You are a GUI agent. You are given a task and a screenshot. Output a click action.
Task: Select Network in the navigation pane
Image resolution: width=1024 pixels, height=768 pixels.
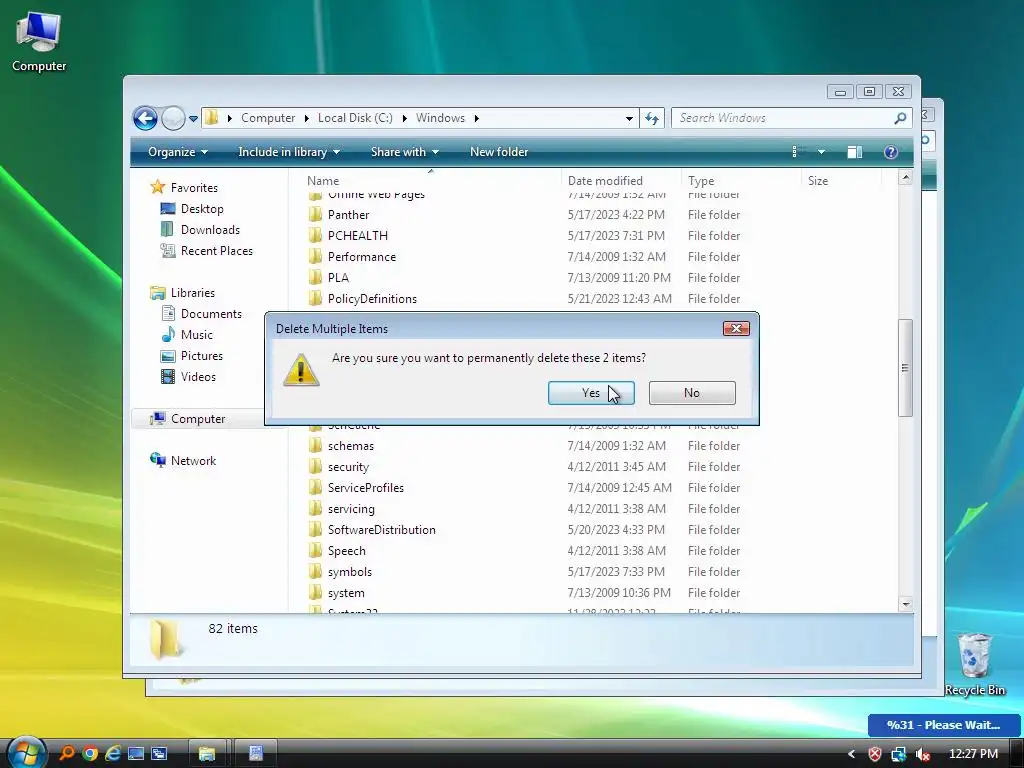click(193, 460)
